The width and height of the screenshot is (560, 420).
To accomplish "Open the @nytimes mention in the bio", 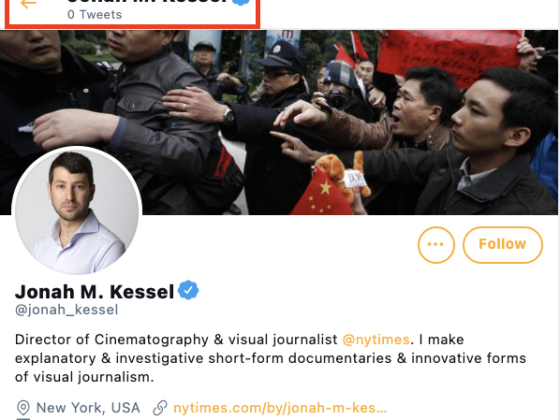I will point(376,339).
